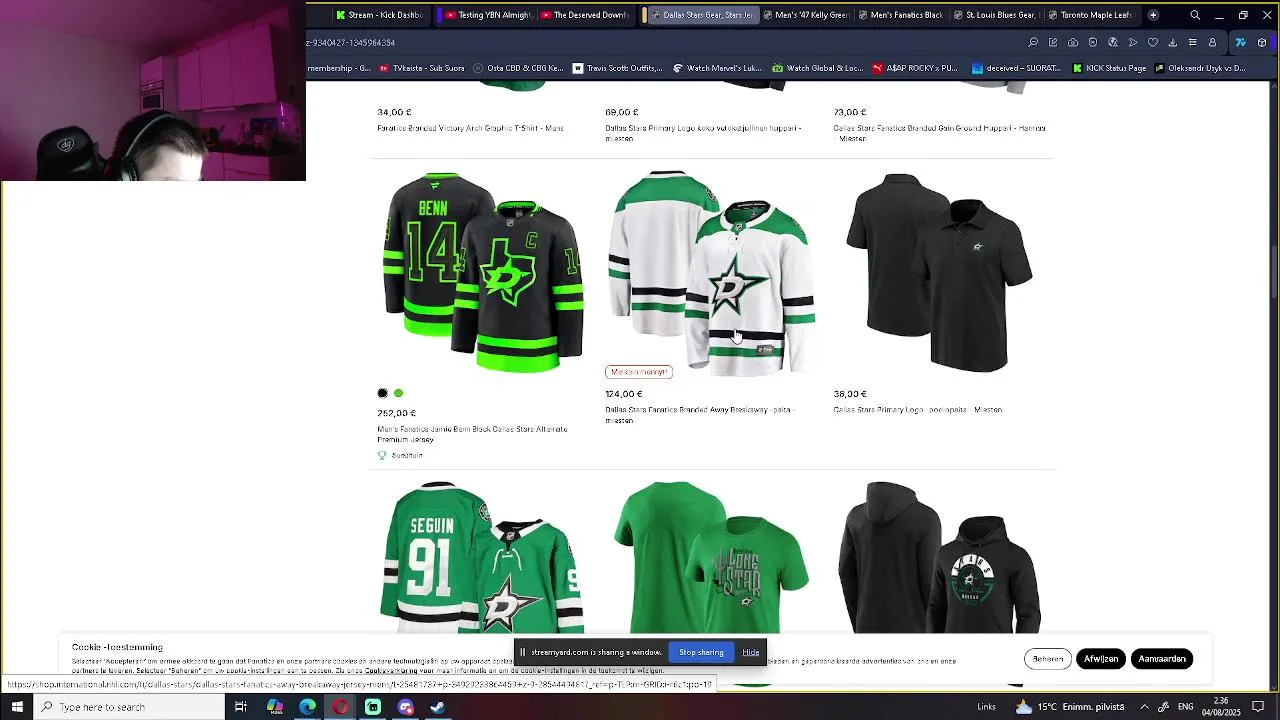Screen dimensions: 1280x720
Task: Open Watch Global & Loc... bookmark
Action: click(817, 68)
